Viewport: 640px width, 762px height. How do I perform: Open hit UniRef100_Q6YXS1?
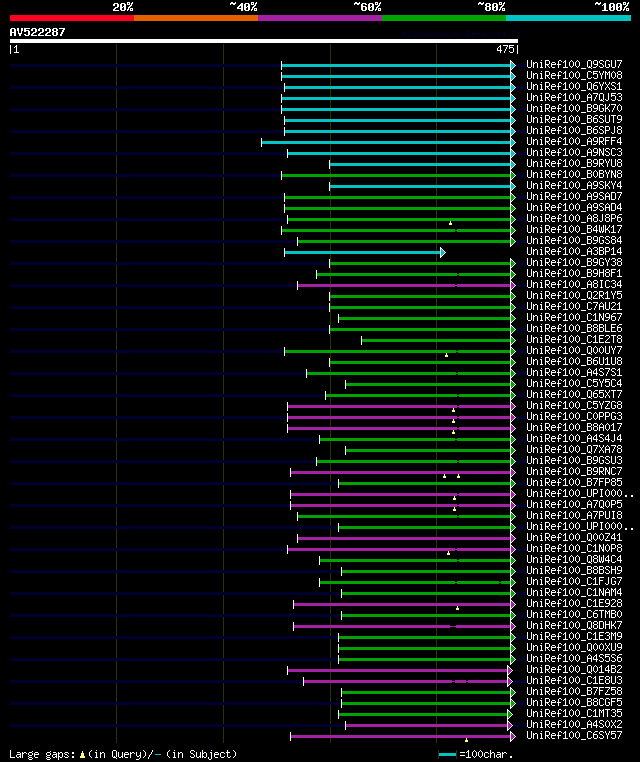point(574,86)
